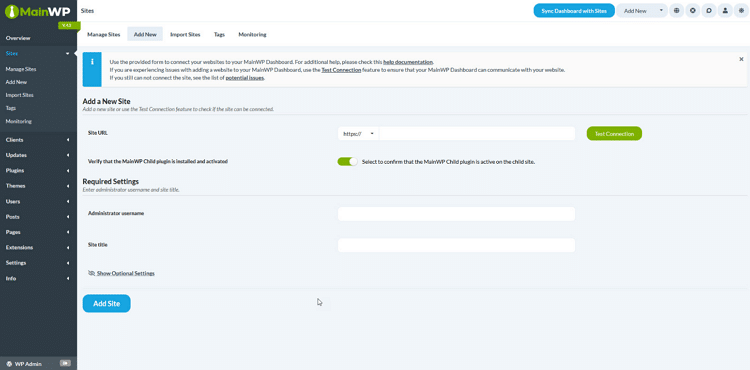This screenshot has width=750, height=370.
Task: Click the Test Connection button
Action: click(614, 134)
